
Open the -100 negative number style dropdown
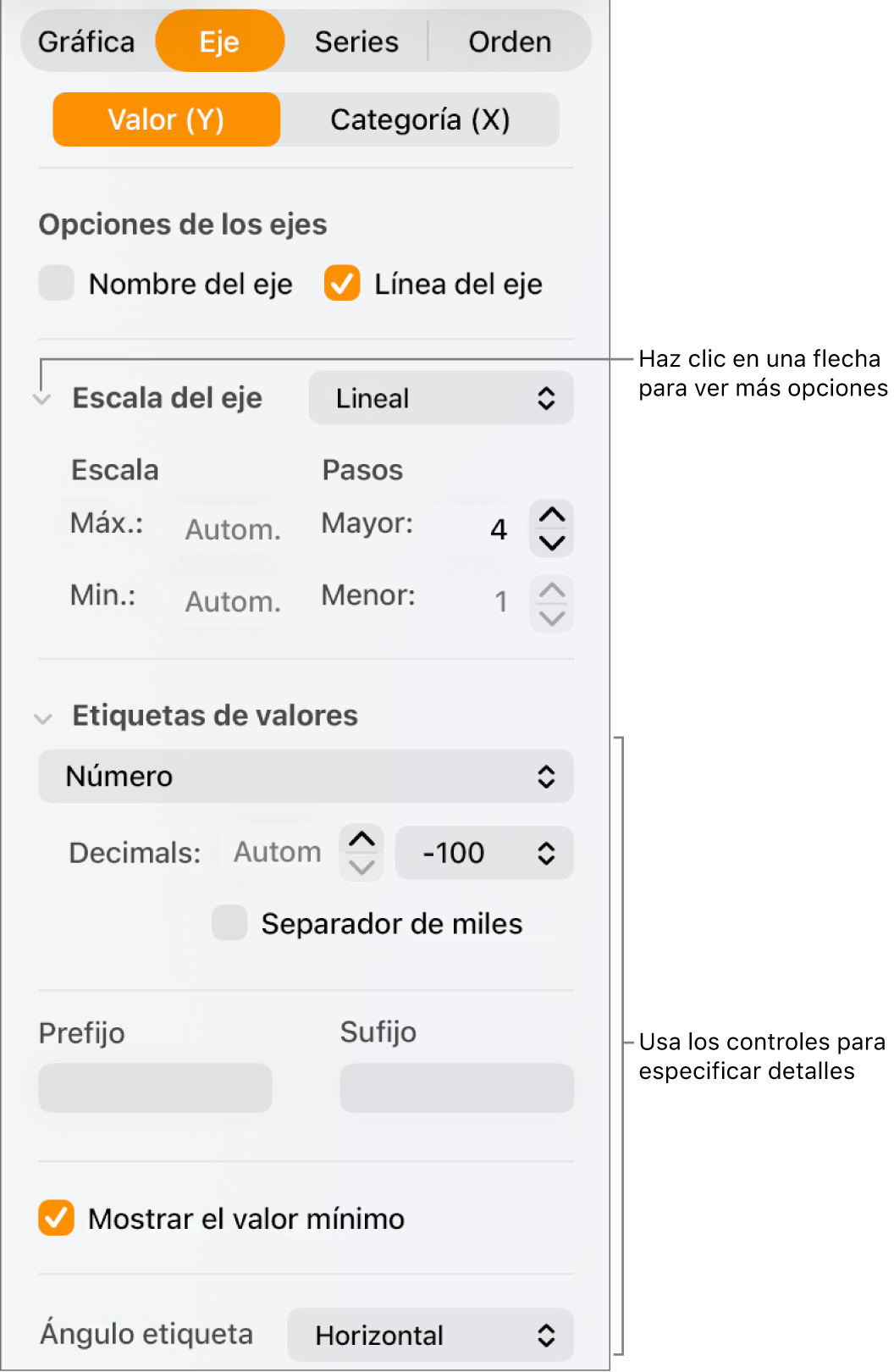483,853
